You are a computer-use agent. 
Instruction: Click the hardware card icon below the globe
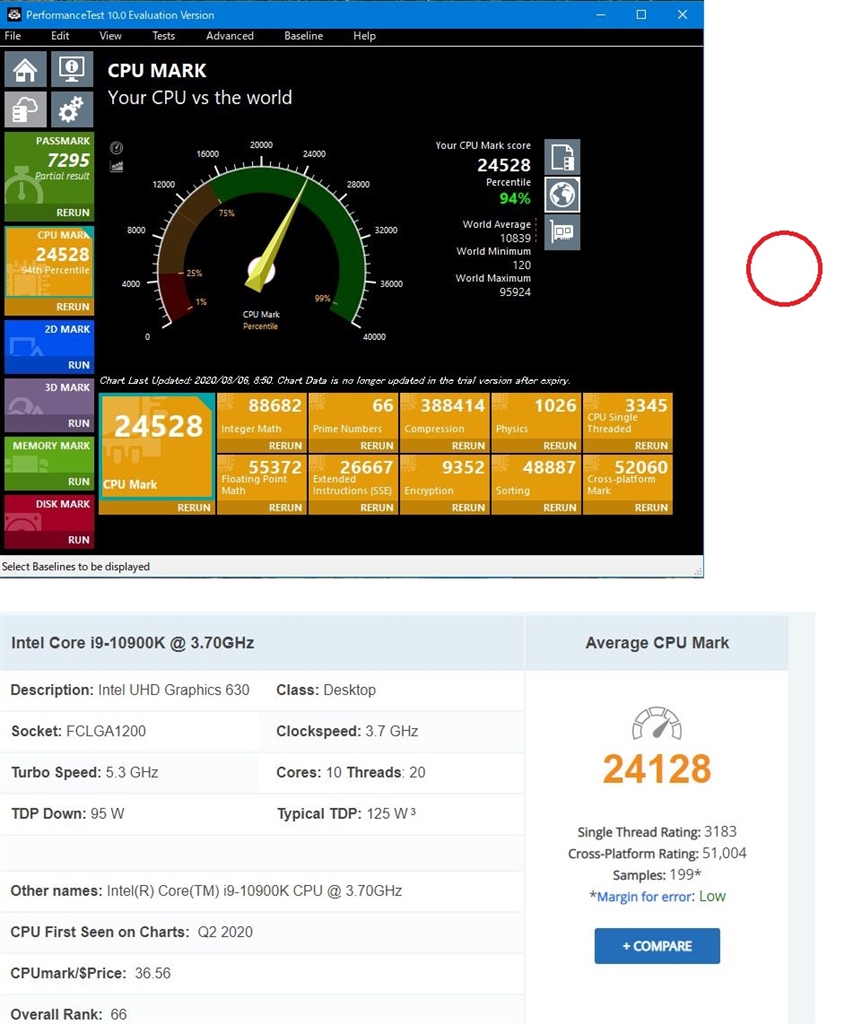coord(562,232)
